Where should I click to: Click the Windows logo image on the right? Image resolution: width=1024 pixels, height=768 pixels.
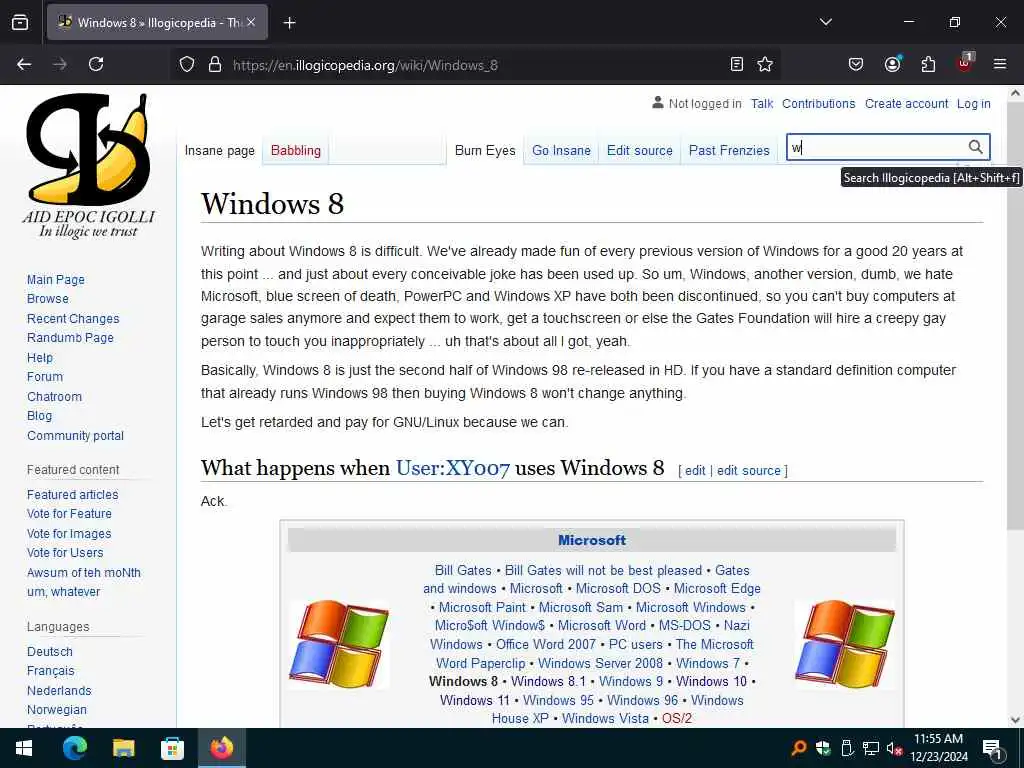[845, 645]
